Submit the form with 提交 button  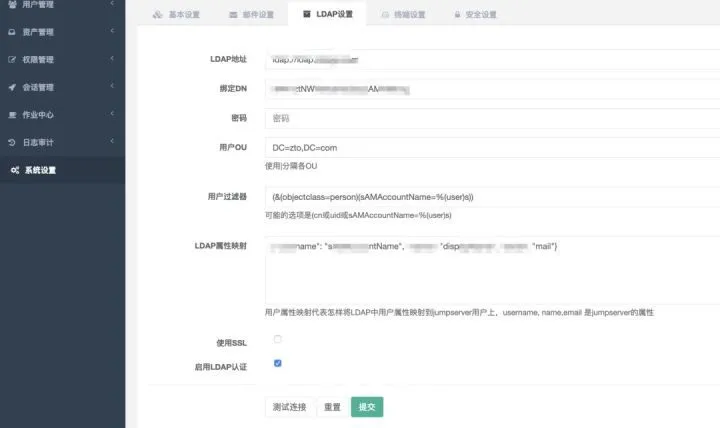pyautogui.click(x=367, y=407)
